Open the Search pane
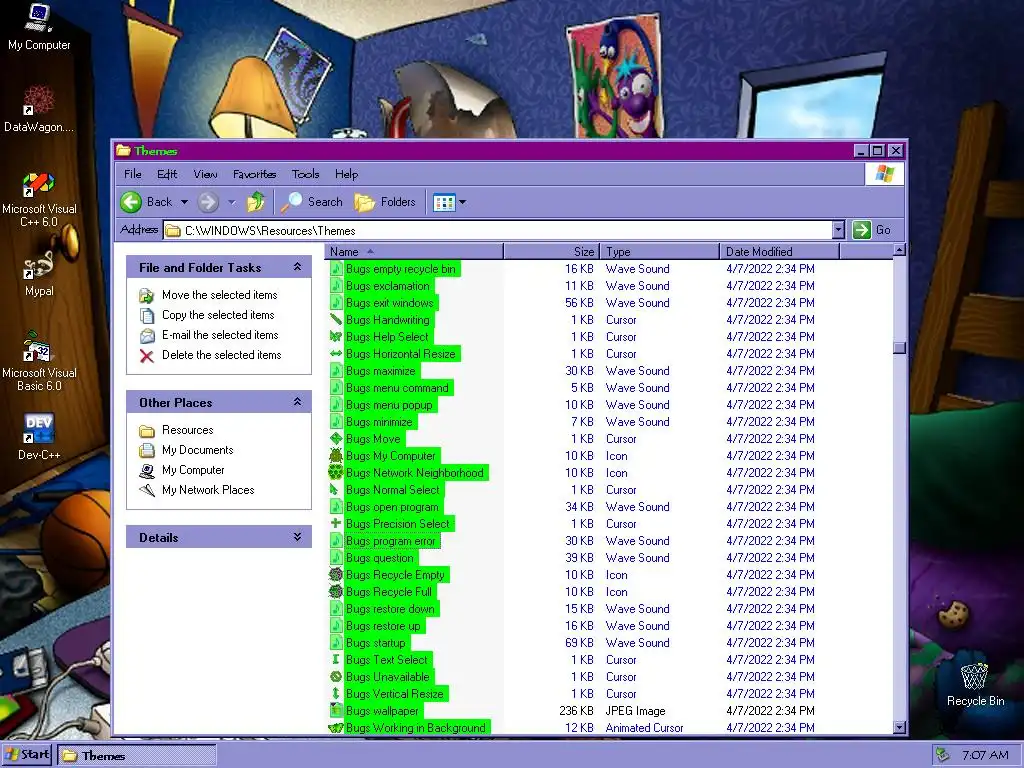This screenshot has height=768, width=1024. click(x=312, y=202)
